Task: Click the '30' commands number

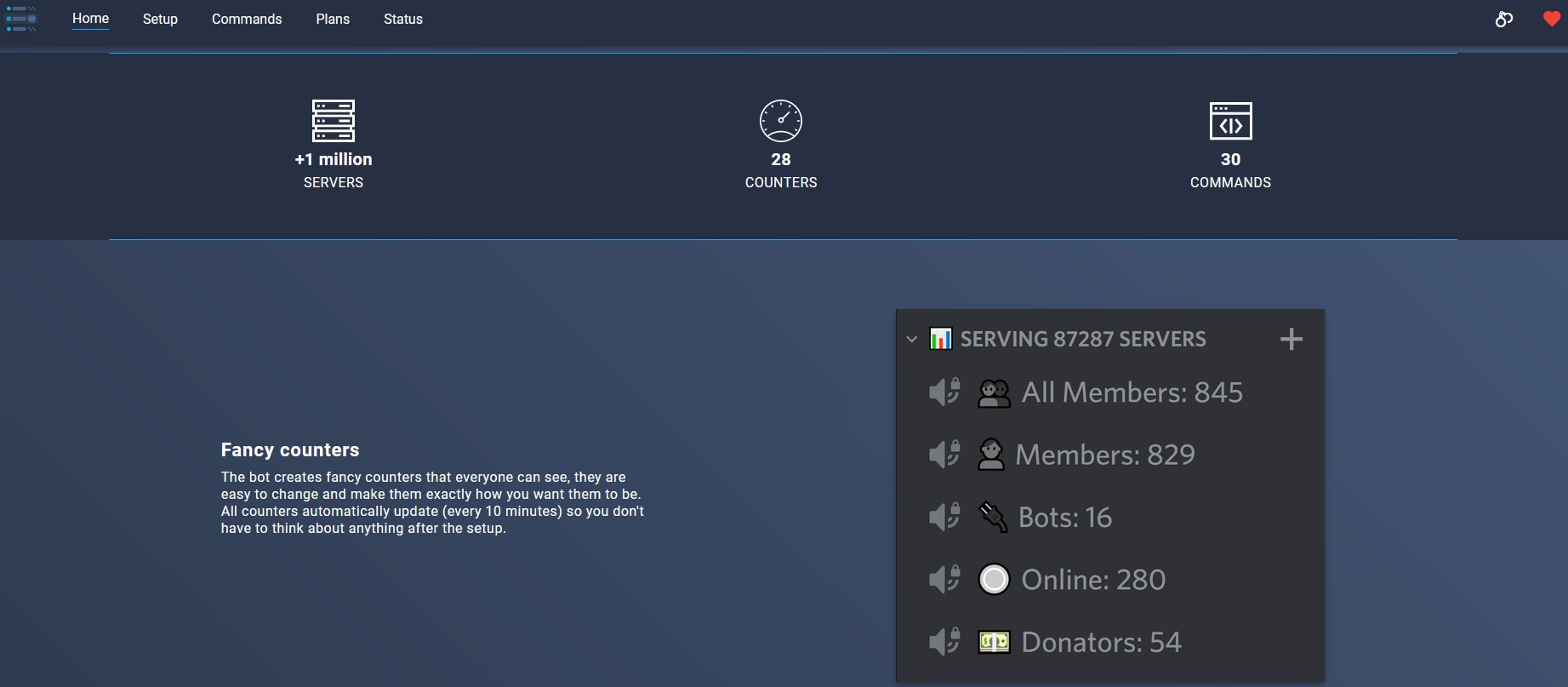Action: click(x=1231, y=159)
